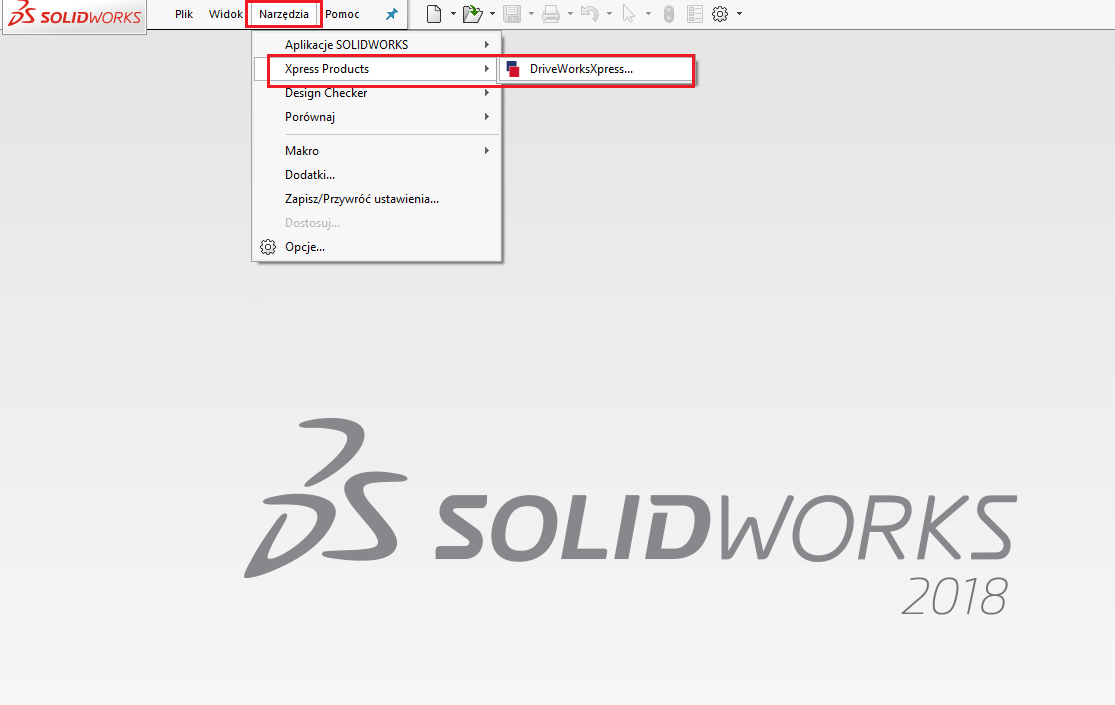Choose Dodatki from the Narzędzia menu
1115x705 pixels.
click(x=310, y=174)
